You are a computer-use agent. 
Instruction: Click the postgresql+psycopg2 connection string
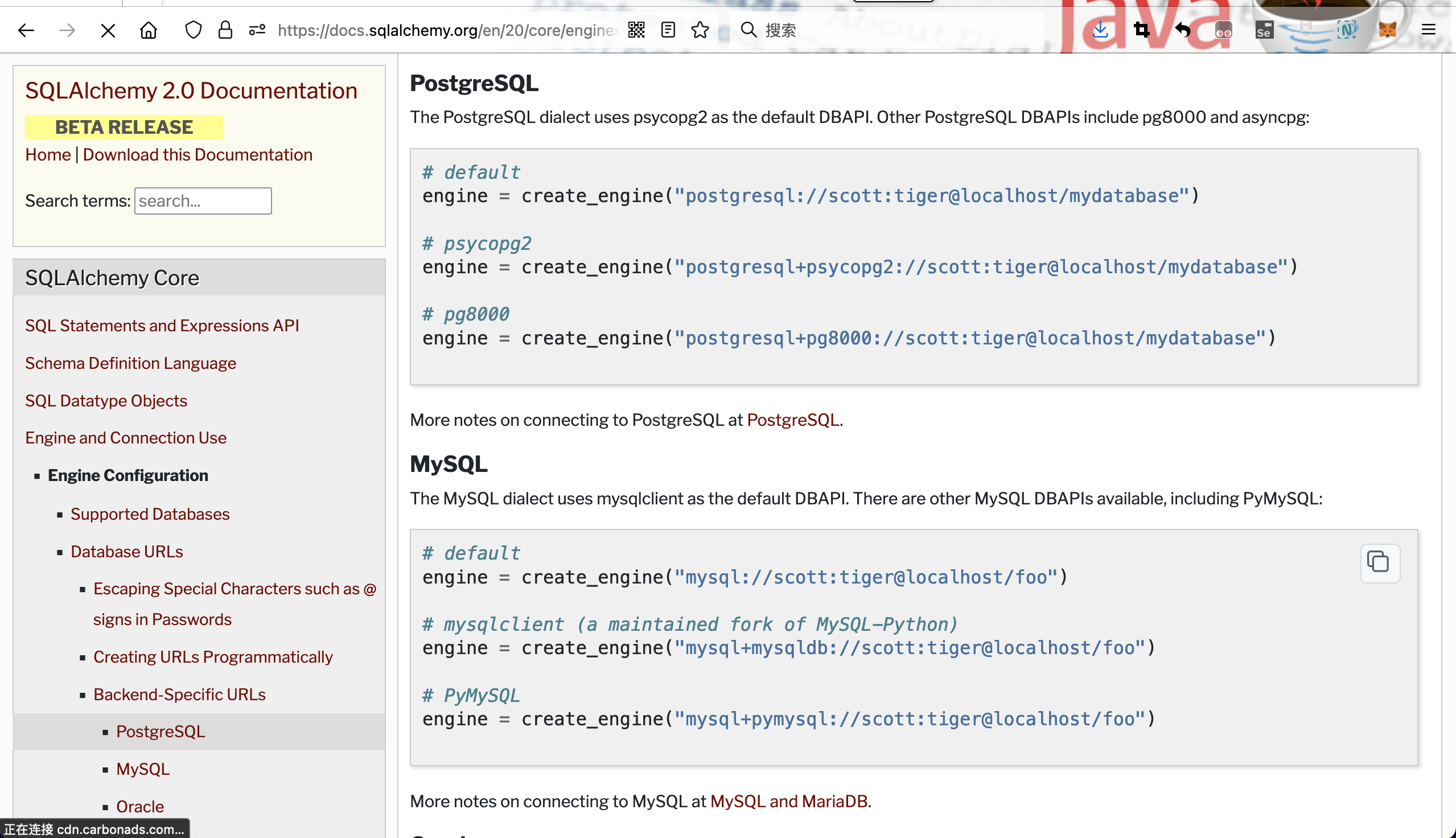coord(981,267)
